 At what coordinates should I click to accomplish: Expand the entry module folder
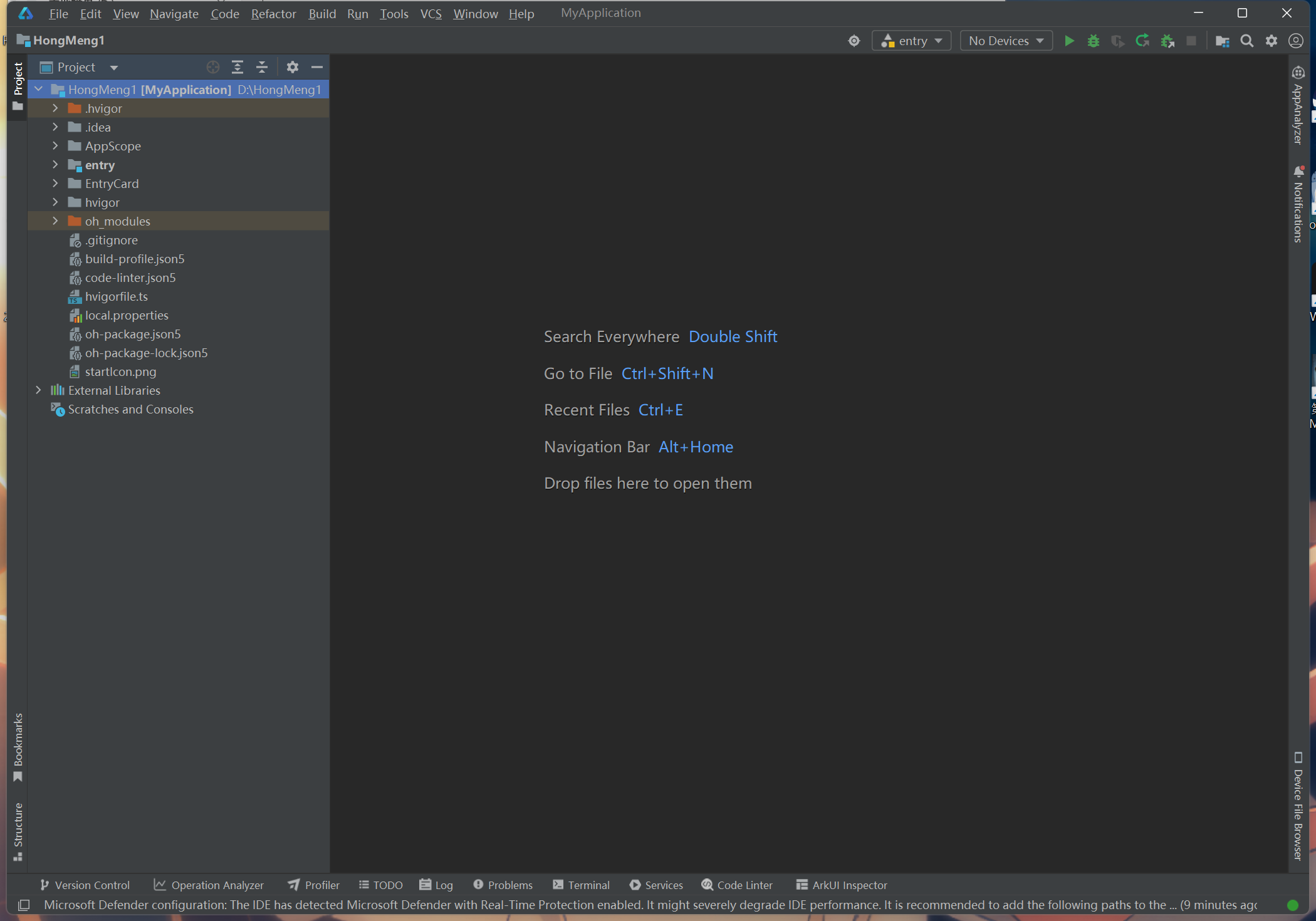[55, 165]
